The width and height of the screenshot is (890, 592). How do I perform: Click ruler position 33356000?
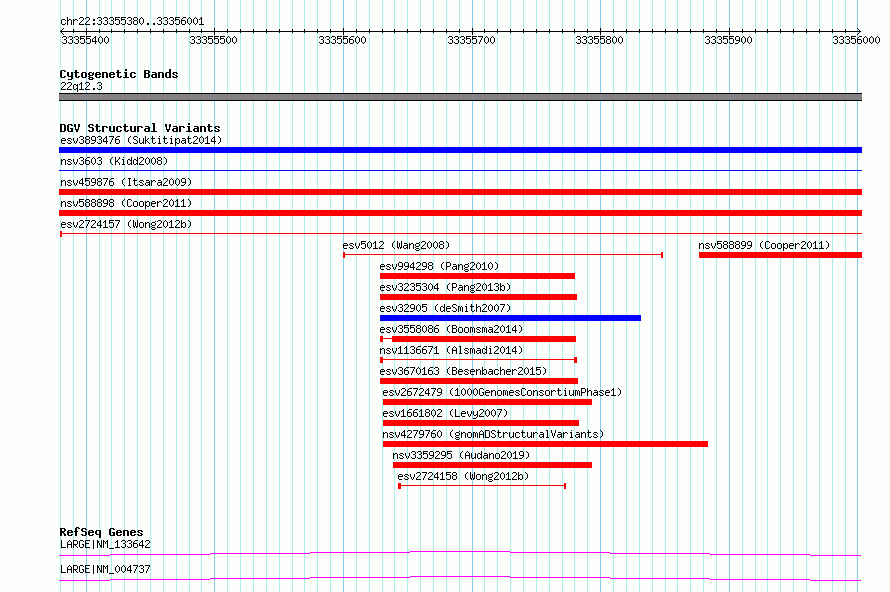(x=856, y=40)
